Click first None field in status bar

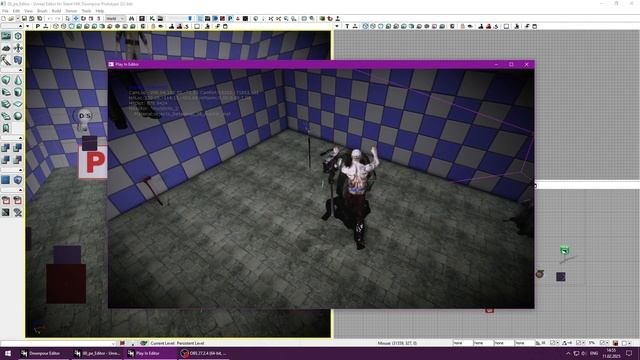click(462, 343)
